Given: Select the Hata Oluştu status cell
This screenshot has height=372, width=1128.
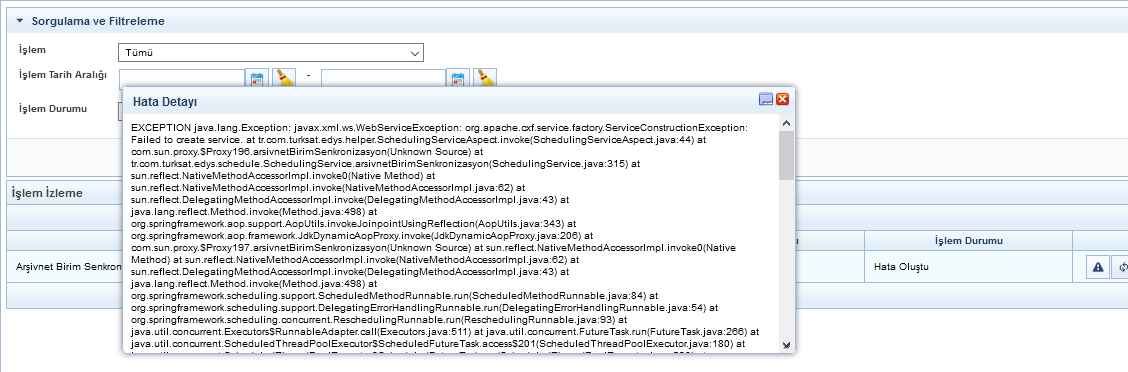Looking at the screenshot, I should point(968,267).
